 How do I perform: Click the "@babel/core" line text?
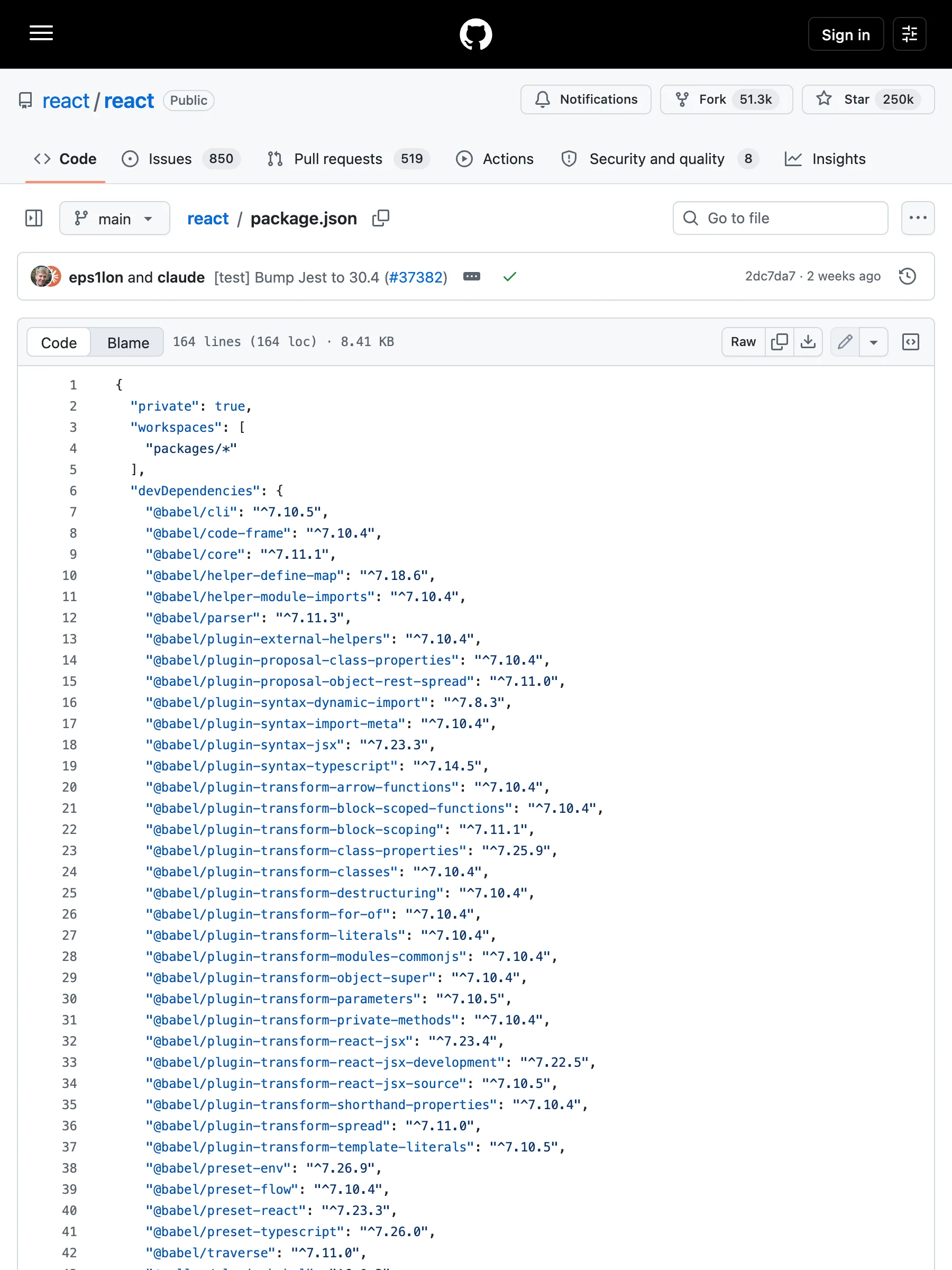[x=241, y=555]
